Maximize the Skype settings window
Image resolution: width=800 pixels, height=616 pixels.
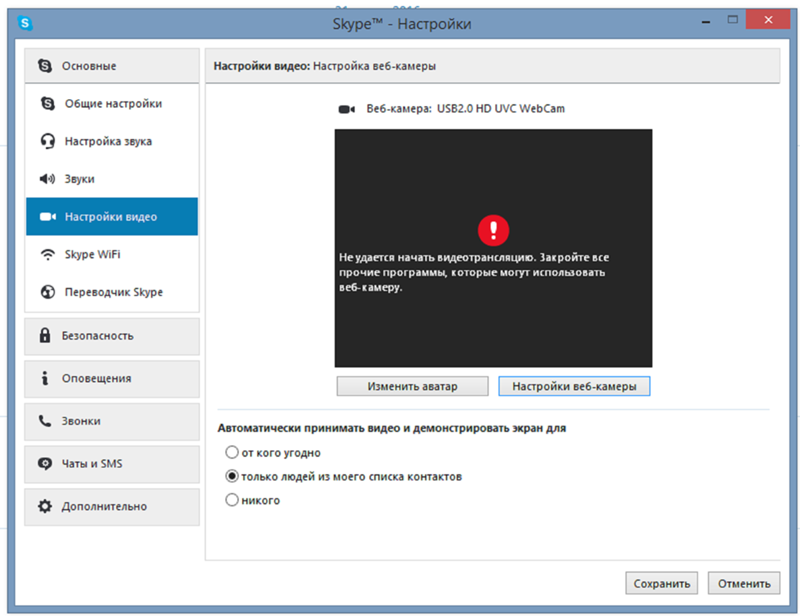pos(733,20)
